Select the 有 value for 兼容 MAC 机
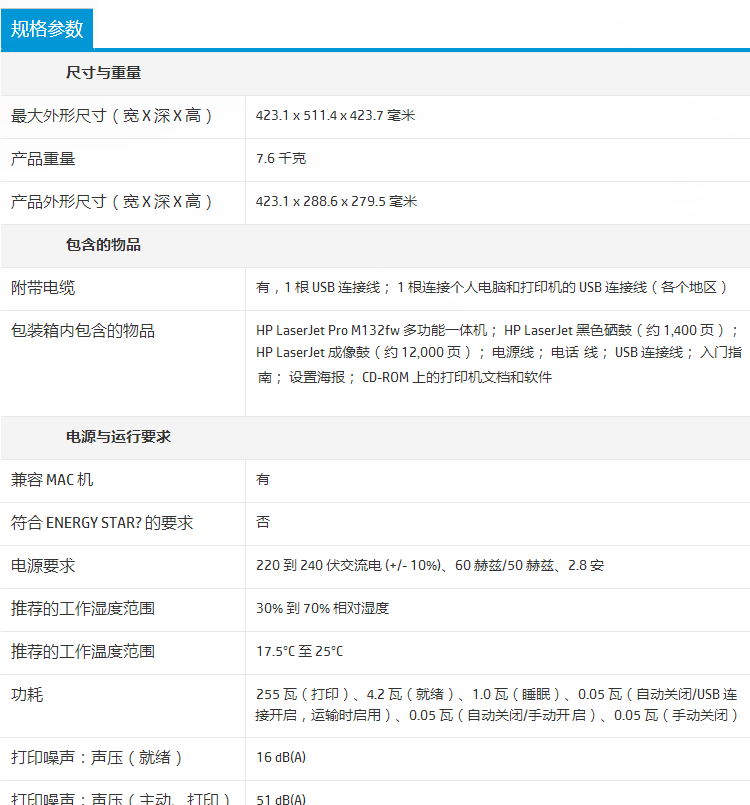Viewport: 750px width, 805px height. 263,480
